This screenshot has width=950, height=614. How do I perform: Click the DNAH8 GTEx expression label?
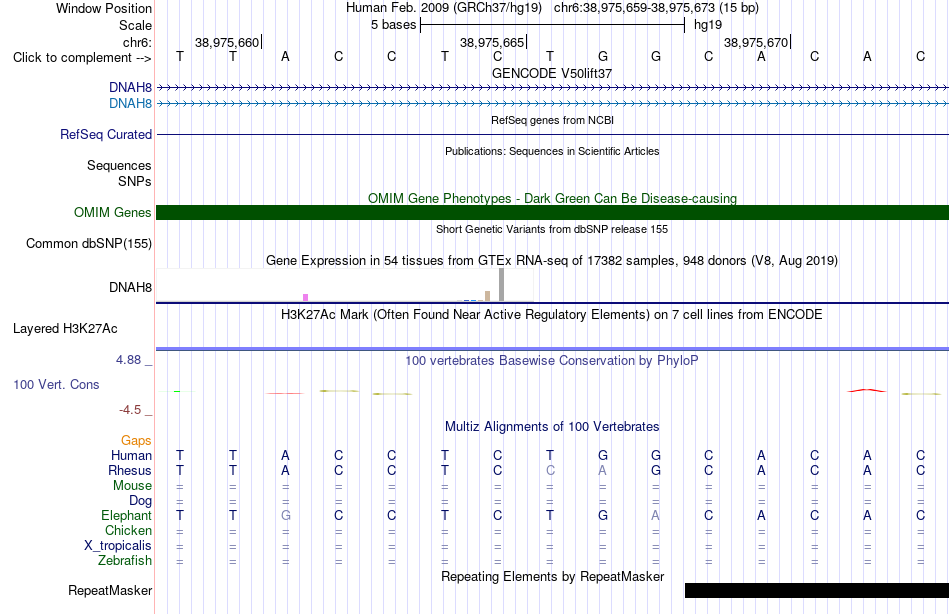click(x=130, y=287)
